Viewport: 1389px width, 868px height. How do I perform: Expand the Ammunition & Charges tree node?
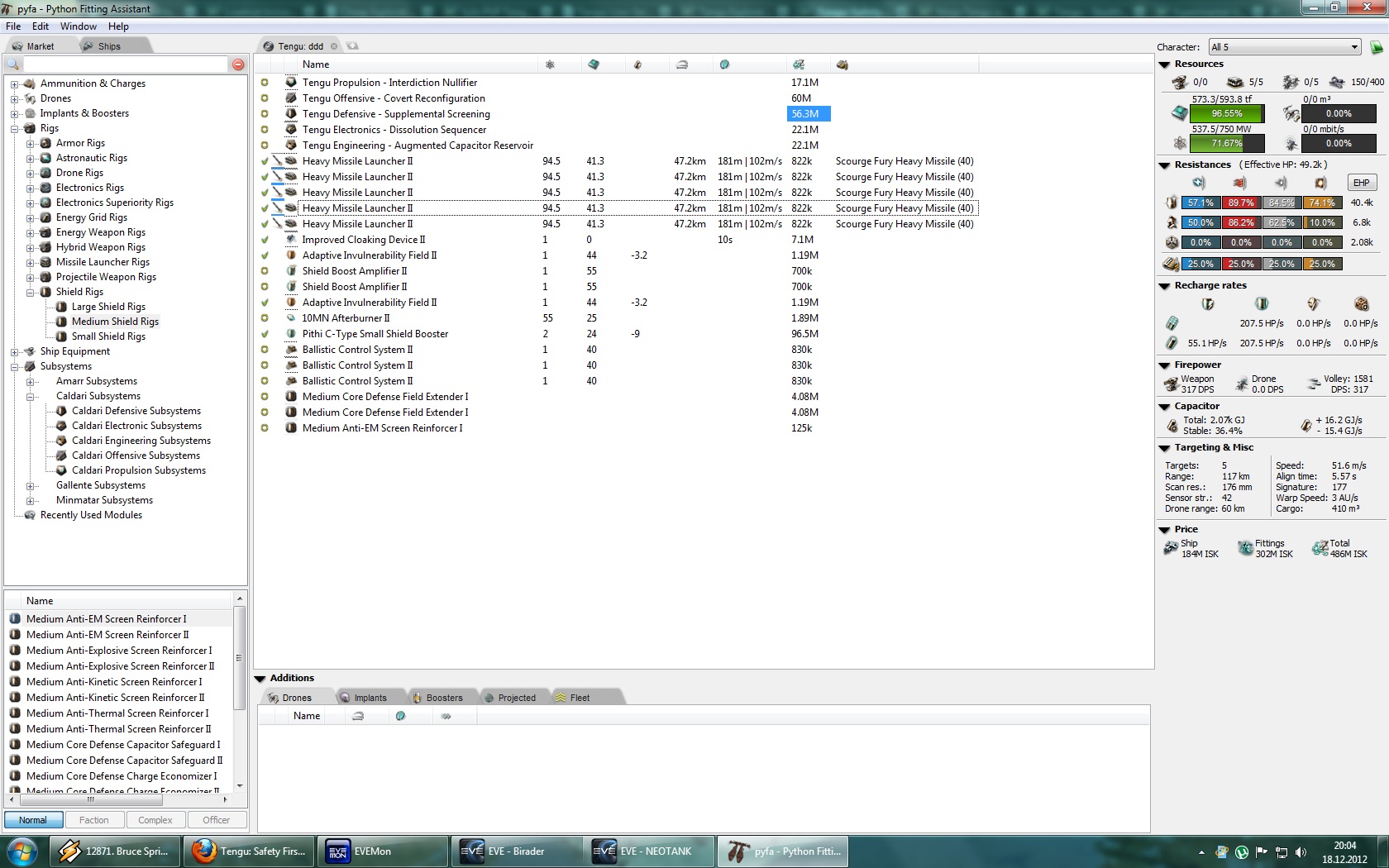pyautogui.click(x=14, y=83)
